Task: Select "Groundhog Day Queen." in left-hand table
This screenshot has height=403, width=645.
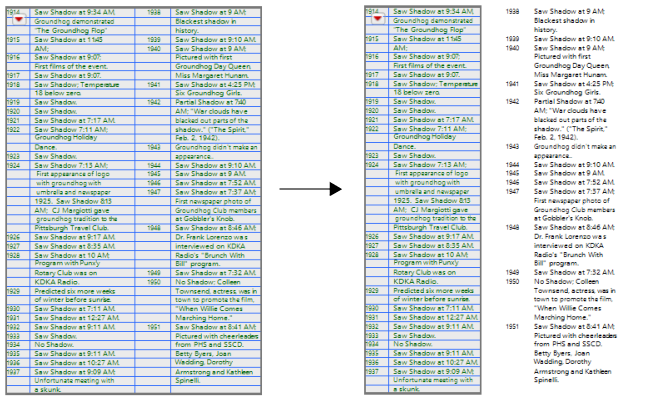Action: click(x=213, y=66)
